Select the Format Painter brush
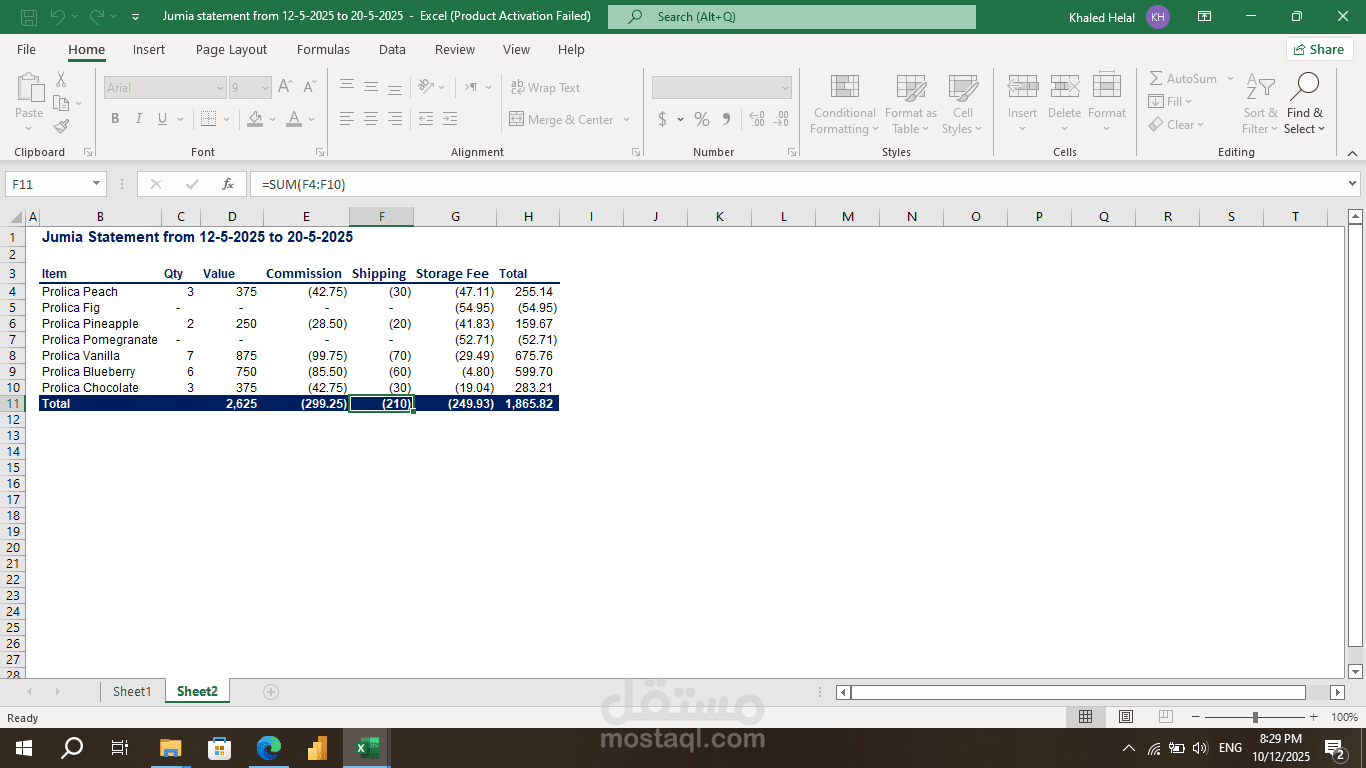Image resolution: width=1366 pixels, height=768 pixels. coord(61,126)
